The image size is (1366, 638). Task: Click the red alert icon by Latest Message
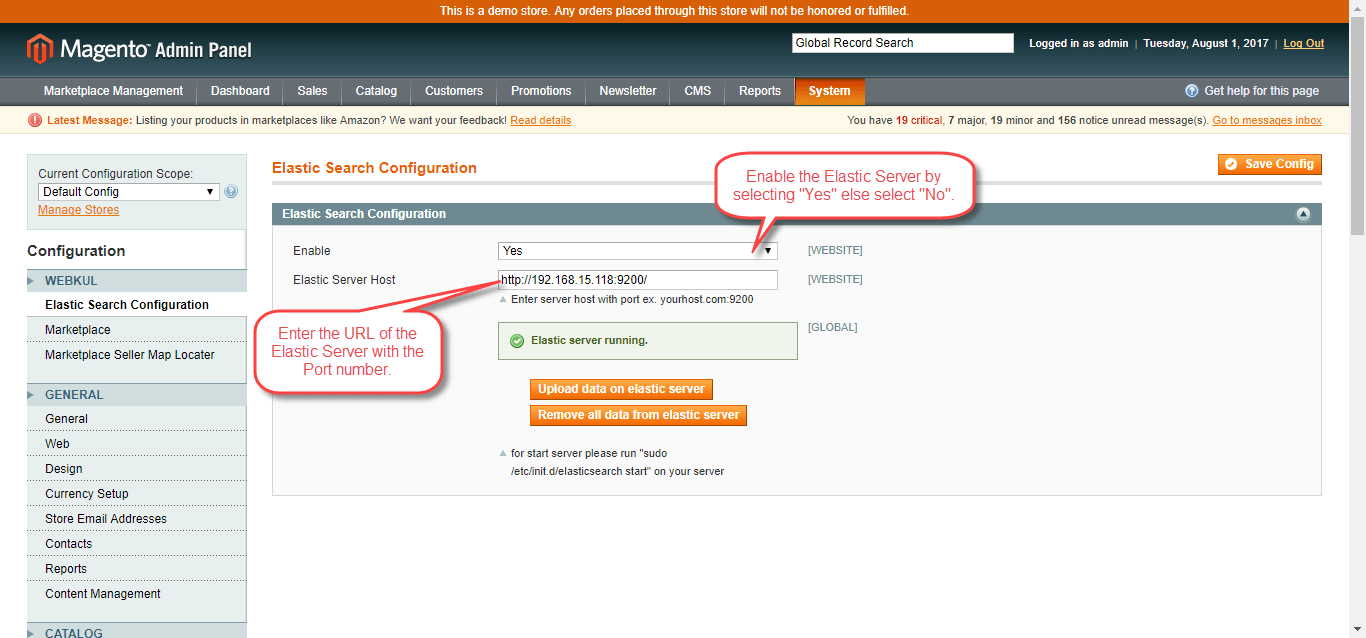(35, 120)
